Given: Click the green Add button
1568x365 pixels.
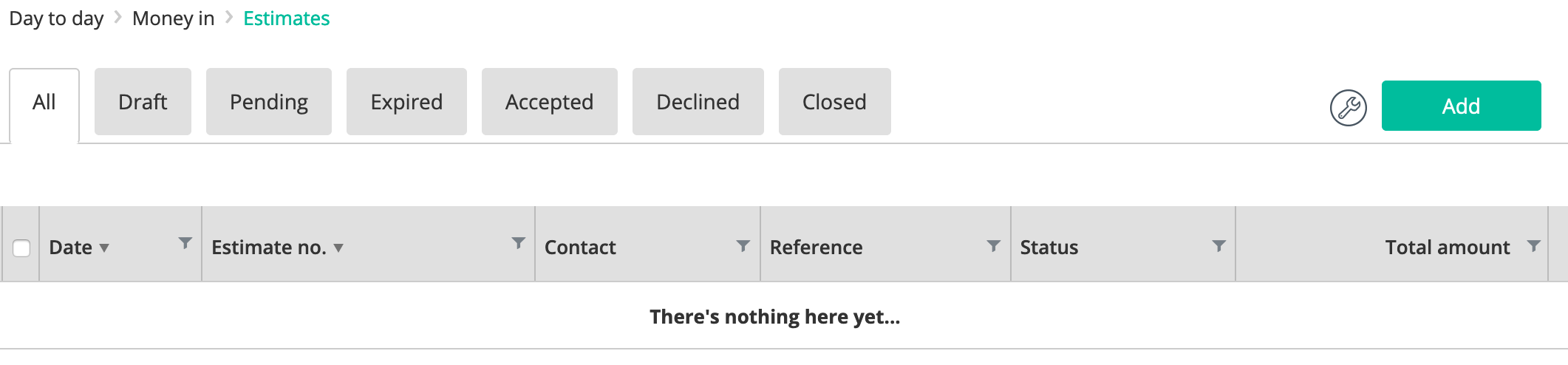Looking at the screenshot, I should tap(1462, 106).
